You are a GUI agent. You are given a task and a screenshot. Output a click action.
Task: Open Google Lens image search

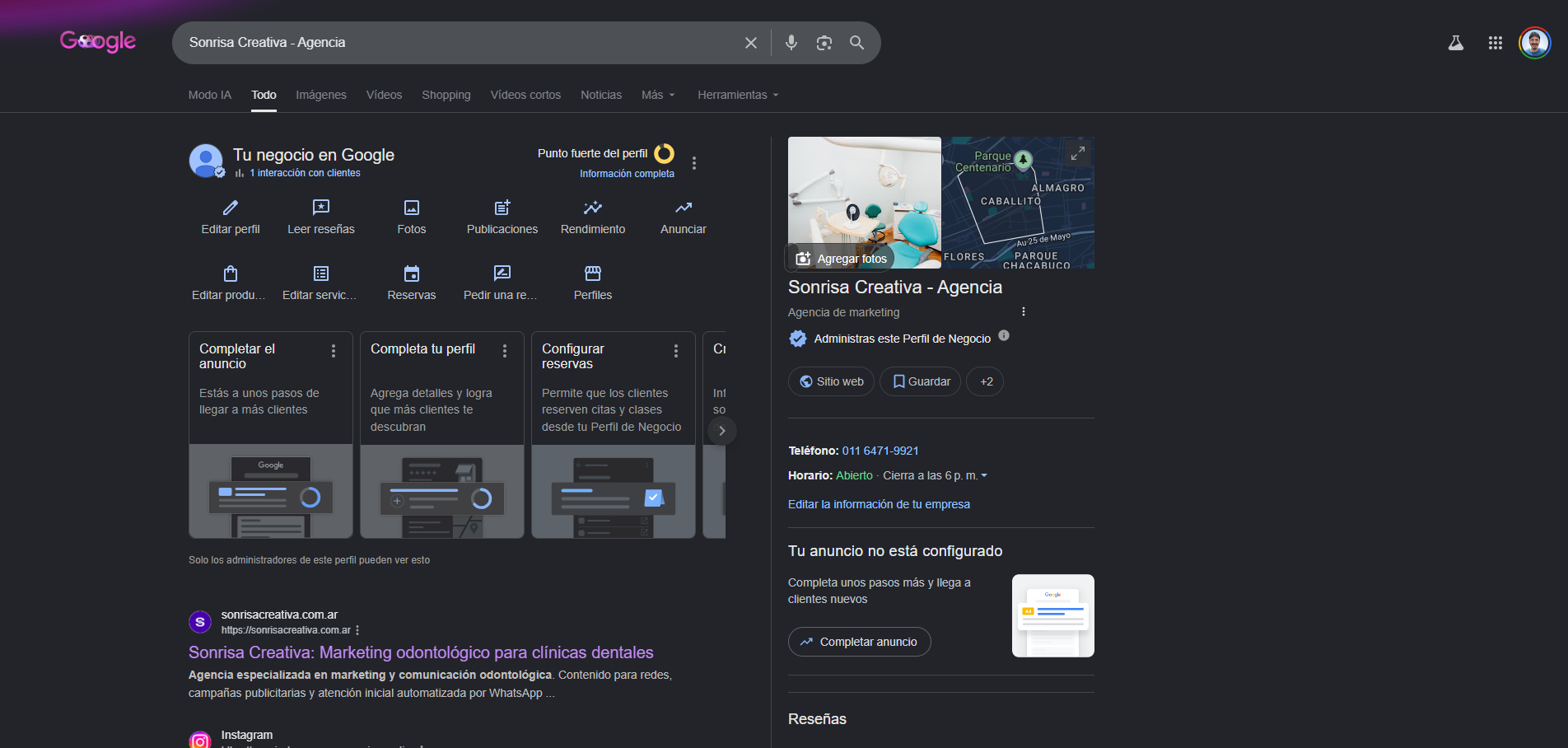coord(824,43)
